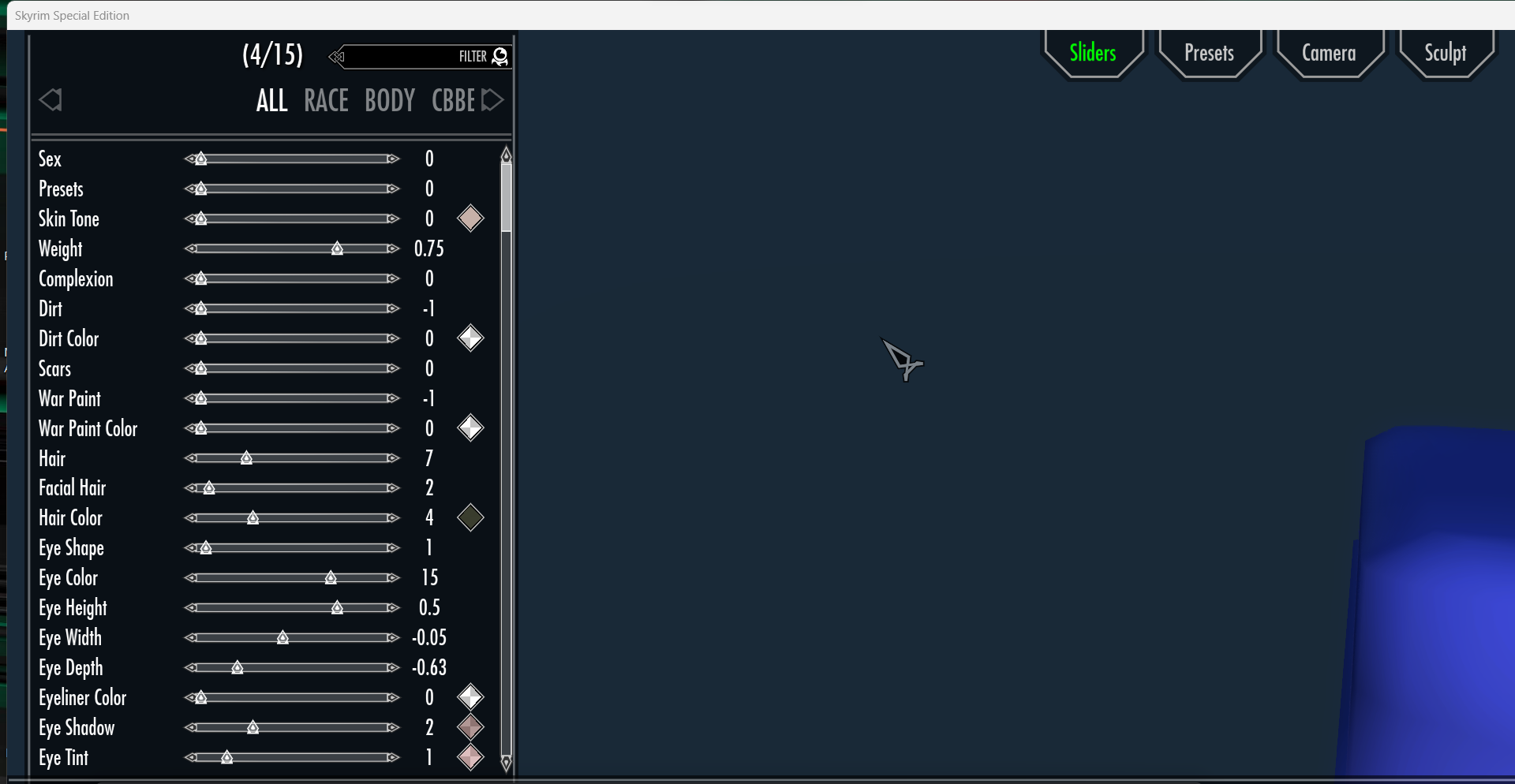Select the War Paint Color label
This screenshot has width=1515, height=784.
[x=88, y=429]
